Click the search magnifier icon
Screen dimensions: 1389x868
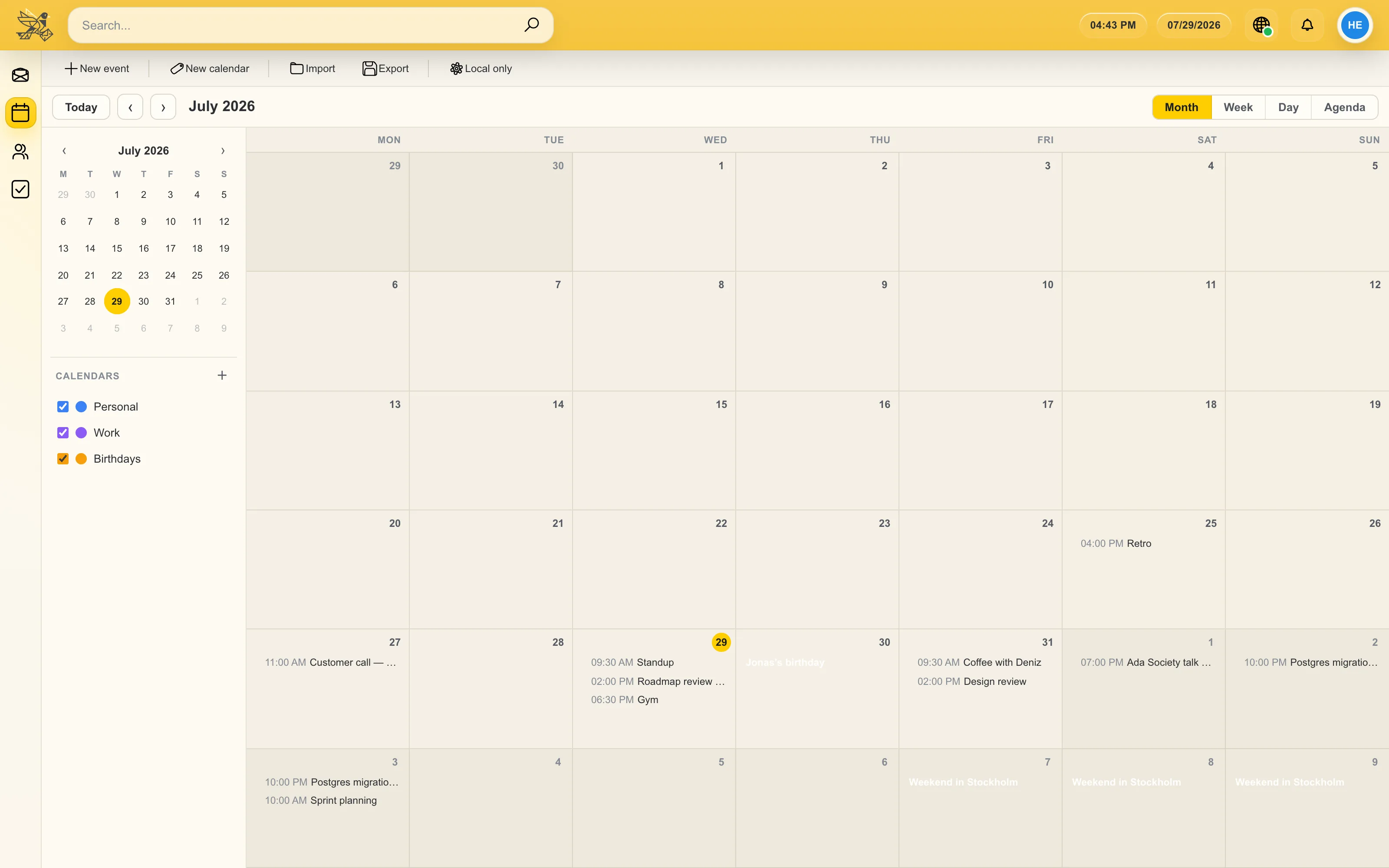pyautogui.click(x=531, y=25)
